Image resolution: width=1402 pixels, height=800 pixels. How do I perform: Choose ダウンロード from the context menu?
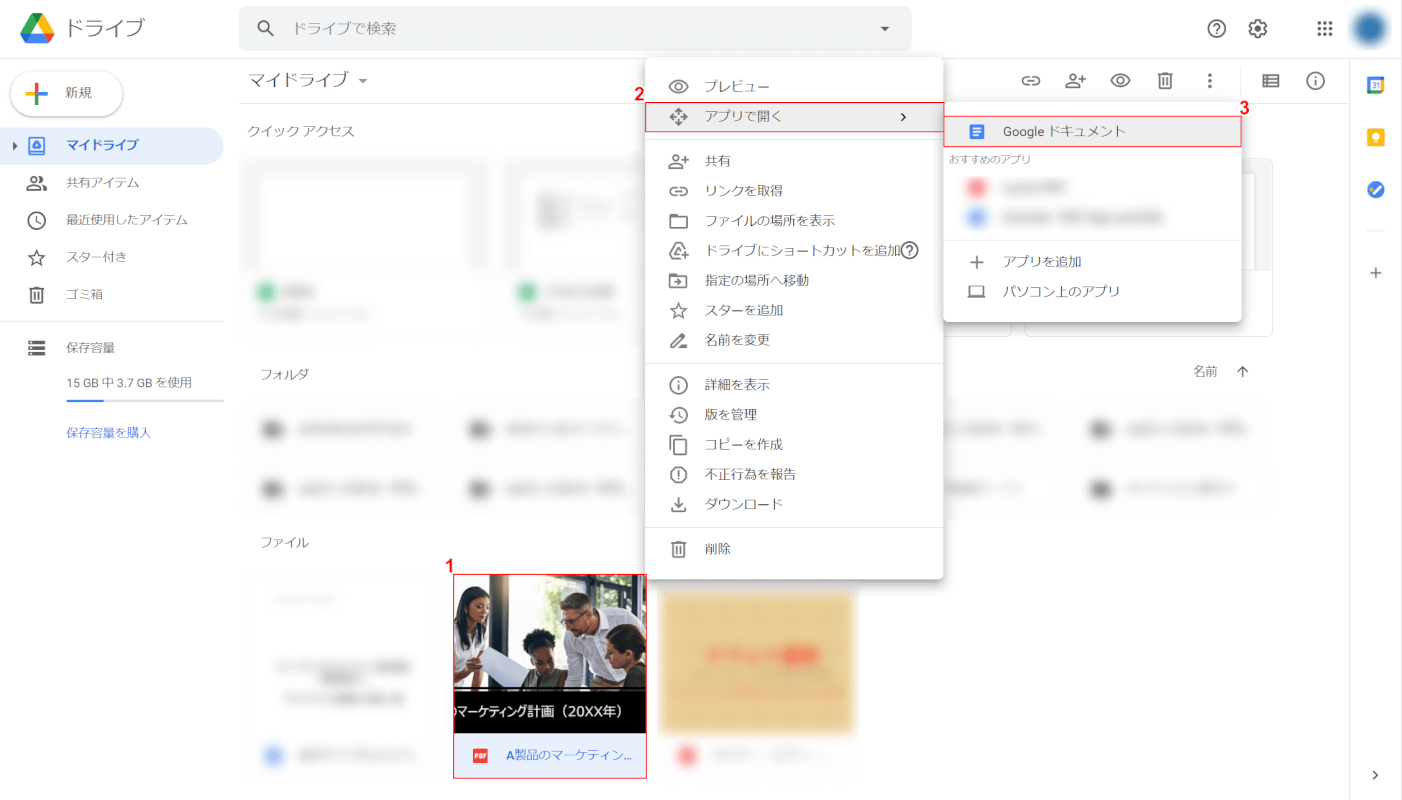743,504
